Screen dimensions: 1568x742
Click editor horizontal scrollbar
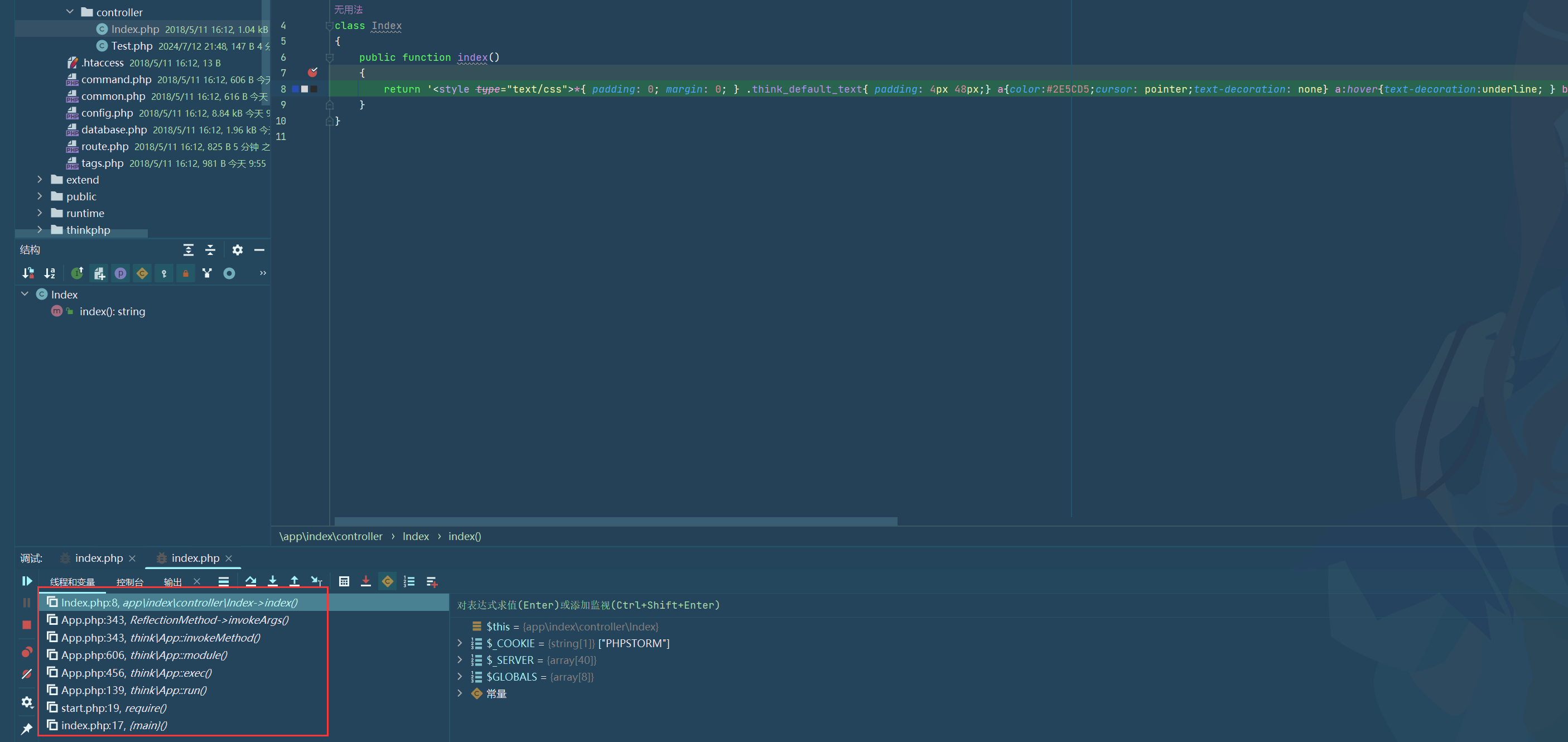click(615, 521)
